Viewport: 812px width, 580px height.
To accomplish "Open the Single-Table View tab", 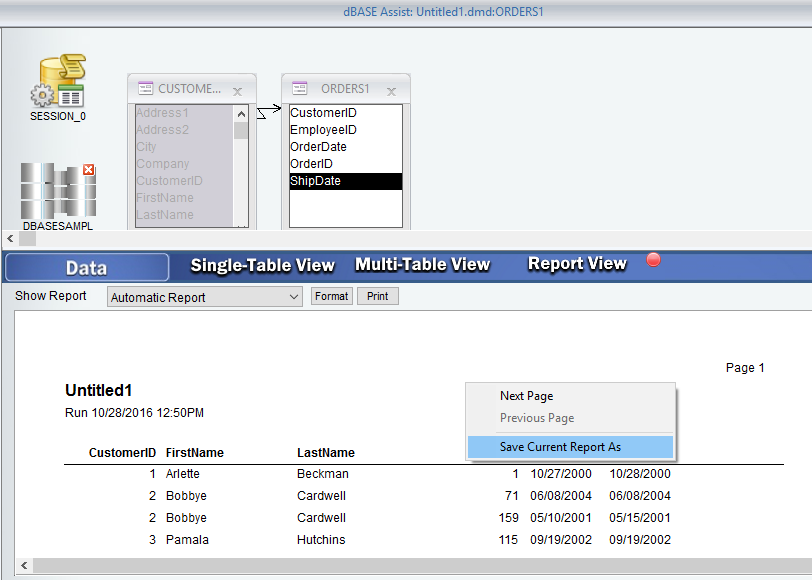I will click(x=262, y=265).
